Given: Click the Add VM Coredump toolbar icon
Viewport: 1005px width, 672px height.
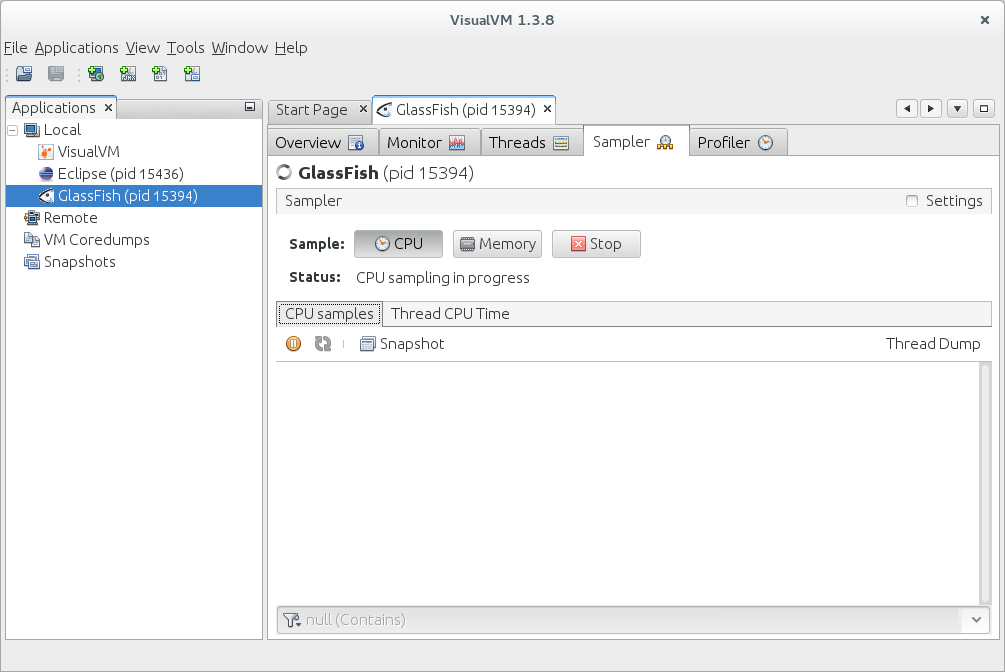Looking at the screenshot, I should [x=160, y=74].
